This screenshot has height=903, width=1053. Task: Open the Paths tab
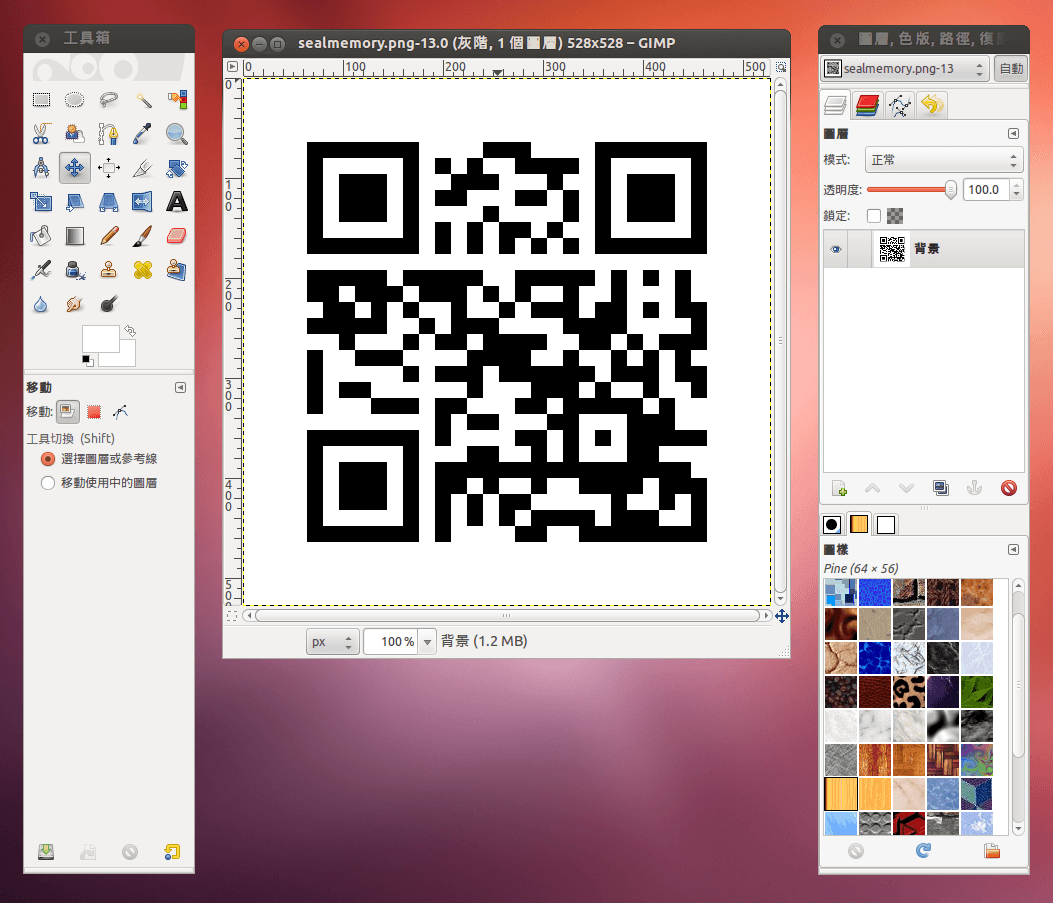point(900,105)
